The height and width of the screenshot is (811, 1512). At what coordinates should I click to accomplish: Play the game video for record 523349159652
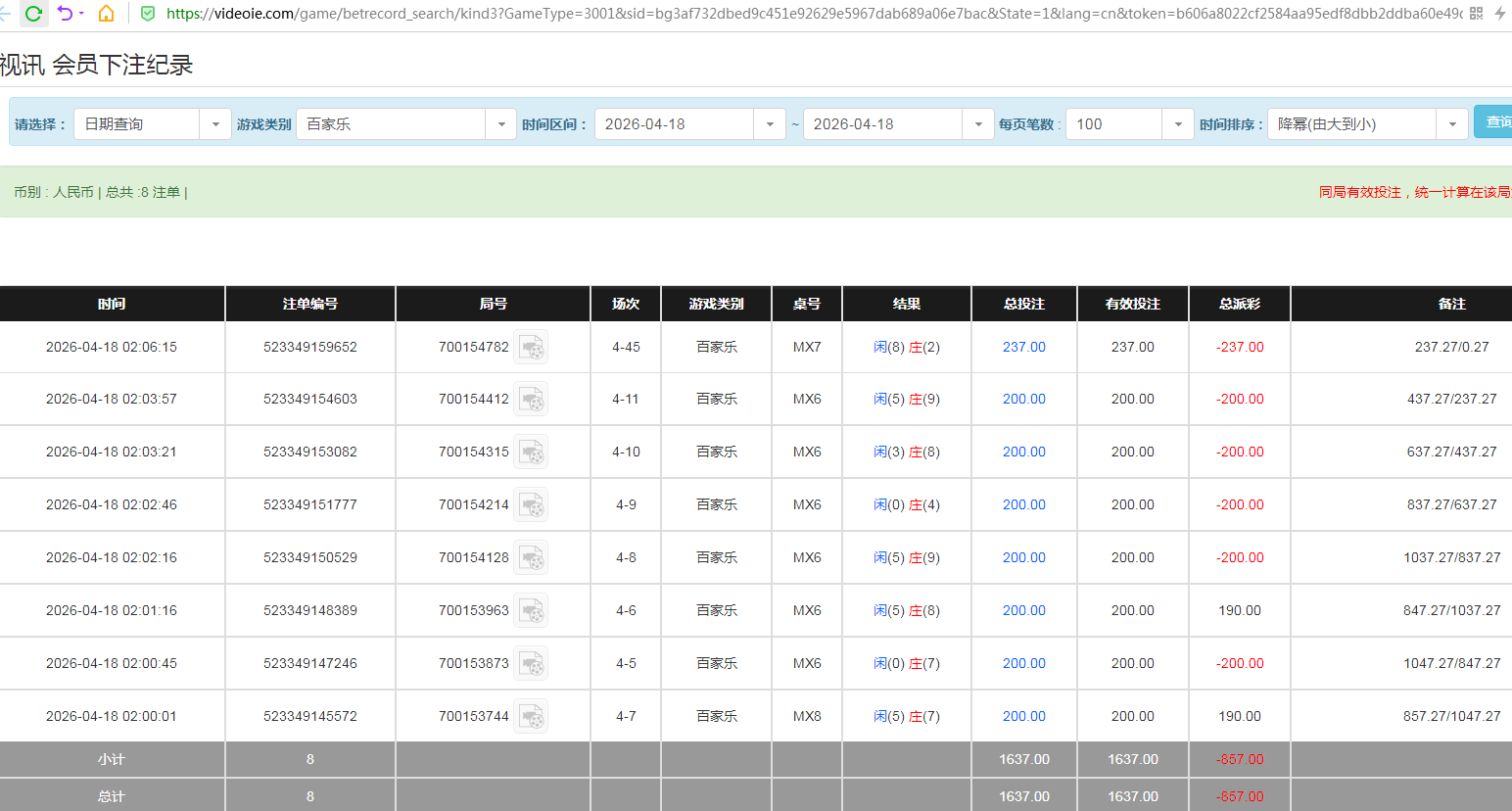pos(530,347)
